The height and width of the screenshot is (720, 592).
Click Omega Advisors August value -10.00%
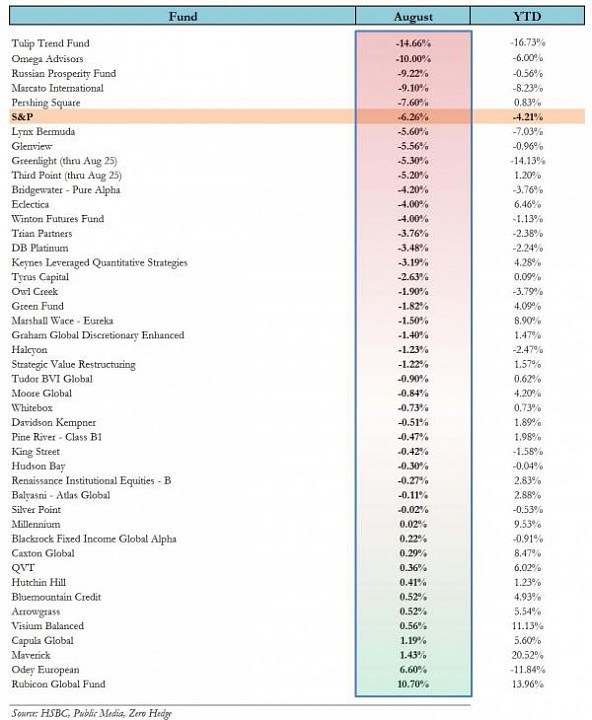tap(413, 59)
